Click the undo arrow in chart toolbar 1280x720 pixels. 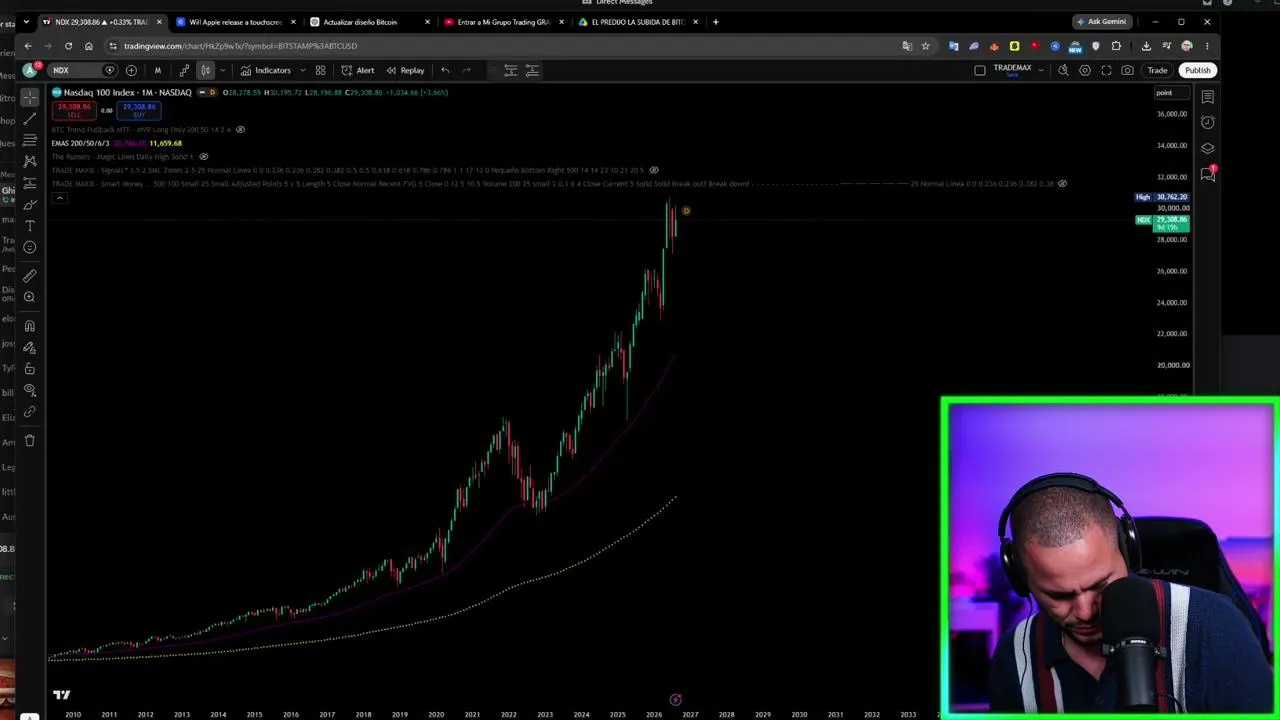(445, 70)
